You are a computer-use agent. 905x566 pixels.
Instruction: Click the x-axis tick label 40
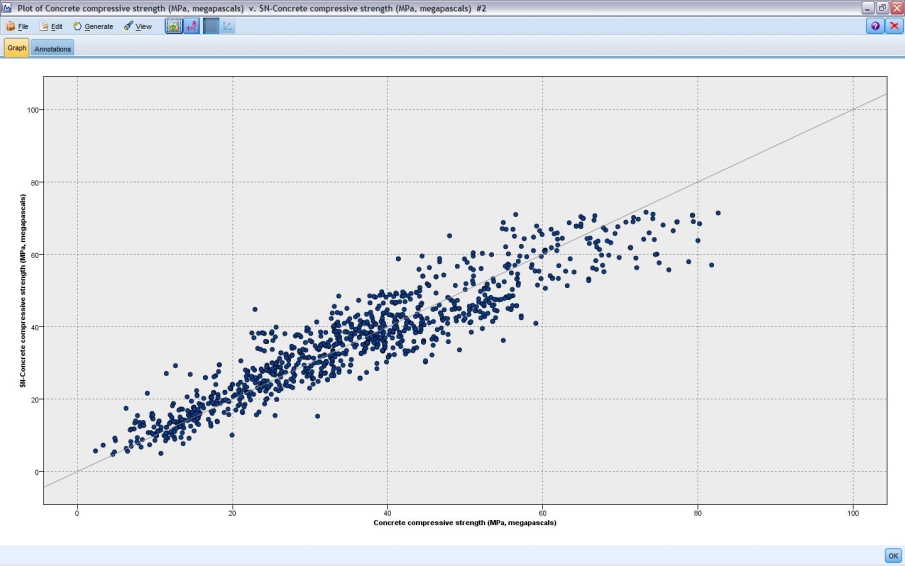(x=387, y=513)
